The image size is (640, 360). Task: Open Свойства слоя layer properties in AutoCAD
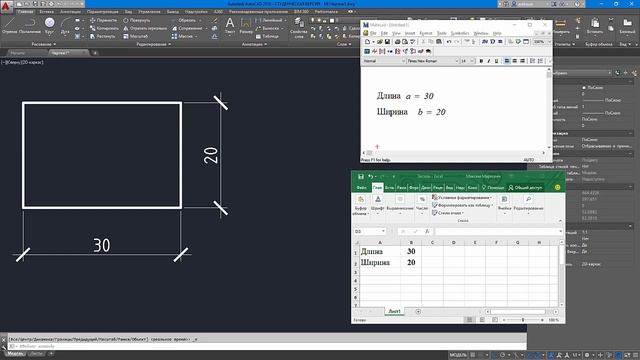(299, 28)
